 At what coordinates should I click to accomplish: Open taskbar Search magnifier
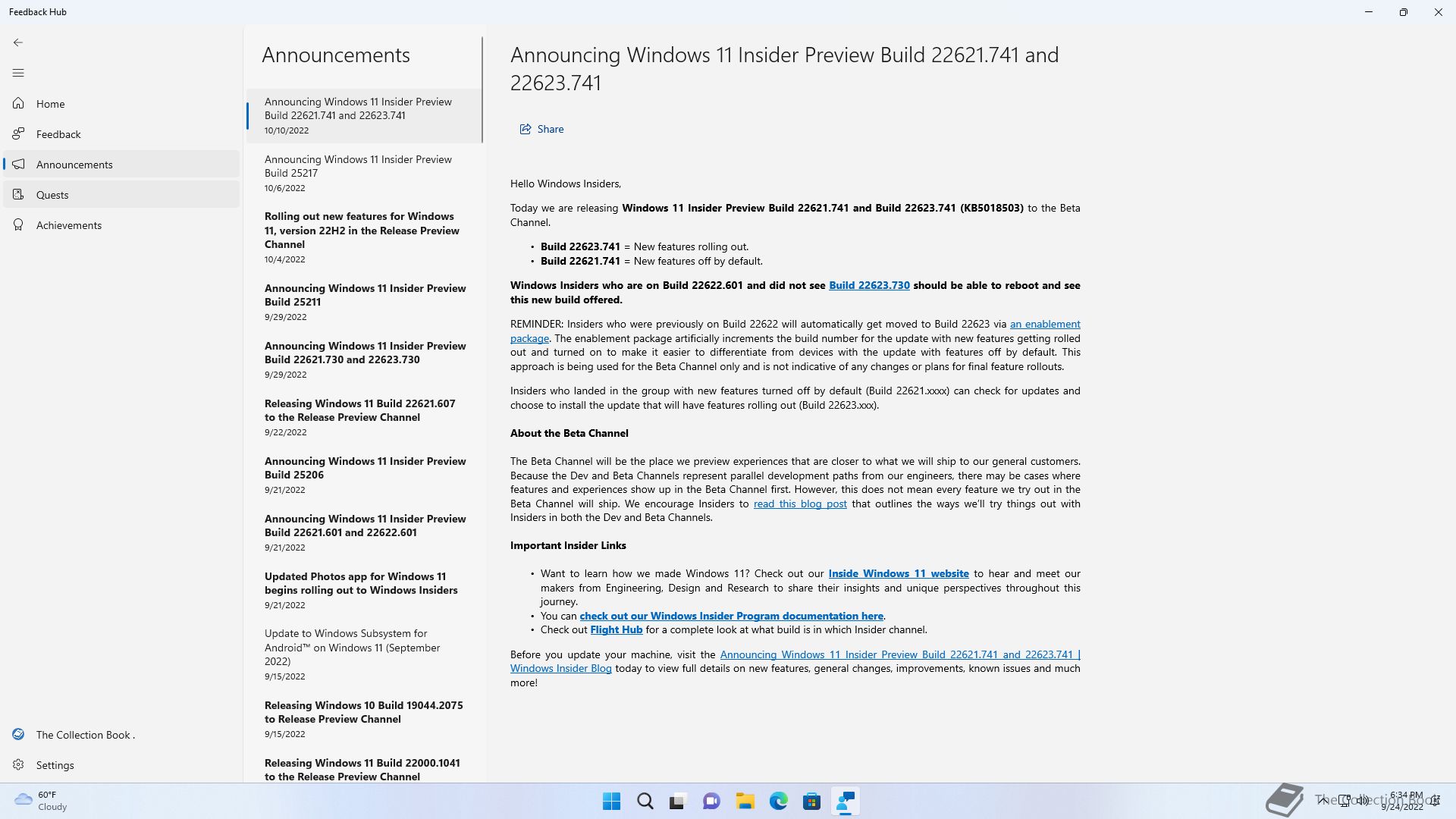(645, 801)
